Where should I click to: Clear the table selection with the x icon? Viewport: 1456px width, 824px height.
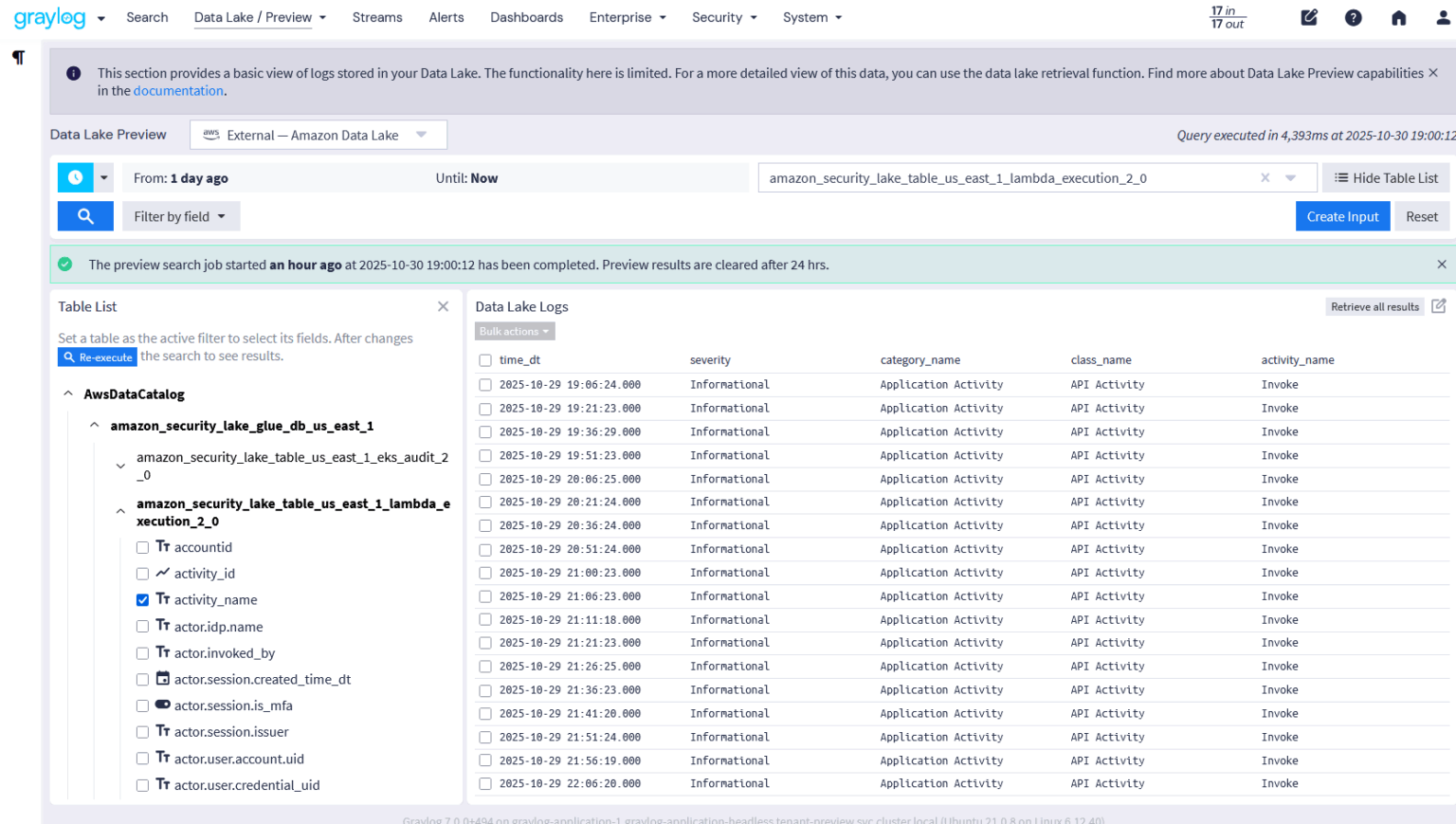pos(1265,177)
